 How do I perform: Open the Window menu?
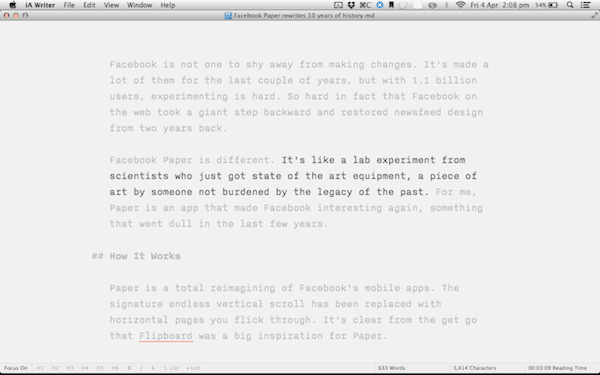pos(140,5)
